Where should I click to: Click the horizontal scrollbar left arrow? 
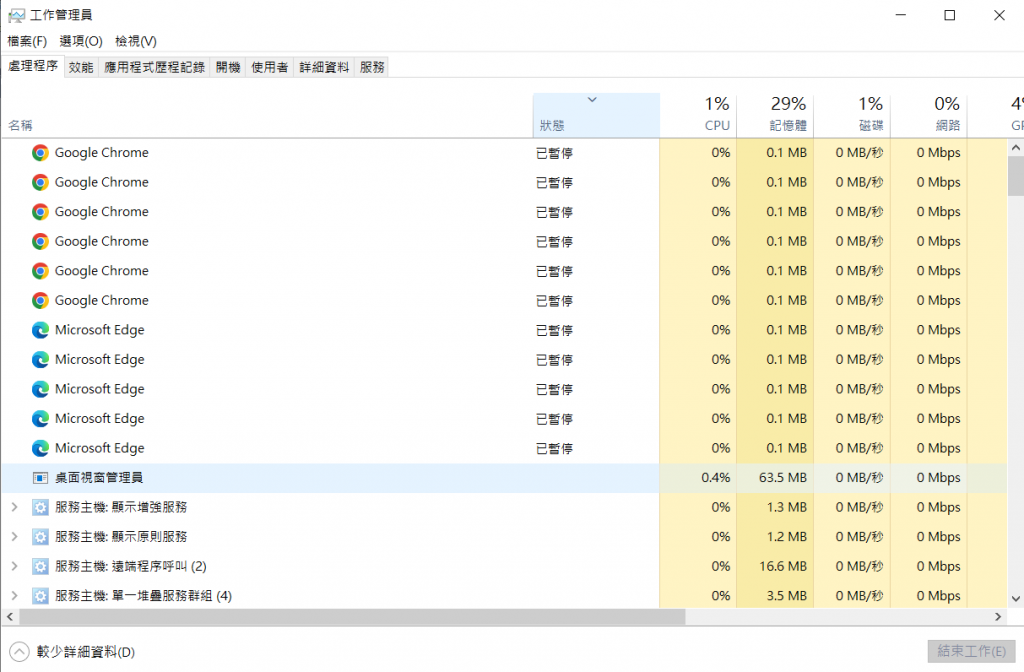pyautogui.click(x=9, y=616)
